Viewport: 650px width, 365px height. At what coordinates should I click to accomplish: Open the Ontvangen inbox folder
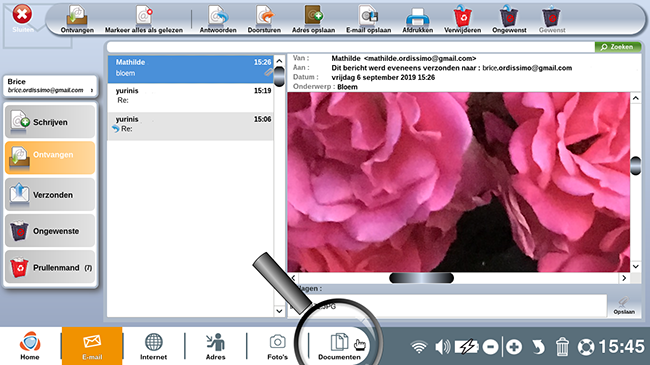click(x=50, y=158)
